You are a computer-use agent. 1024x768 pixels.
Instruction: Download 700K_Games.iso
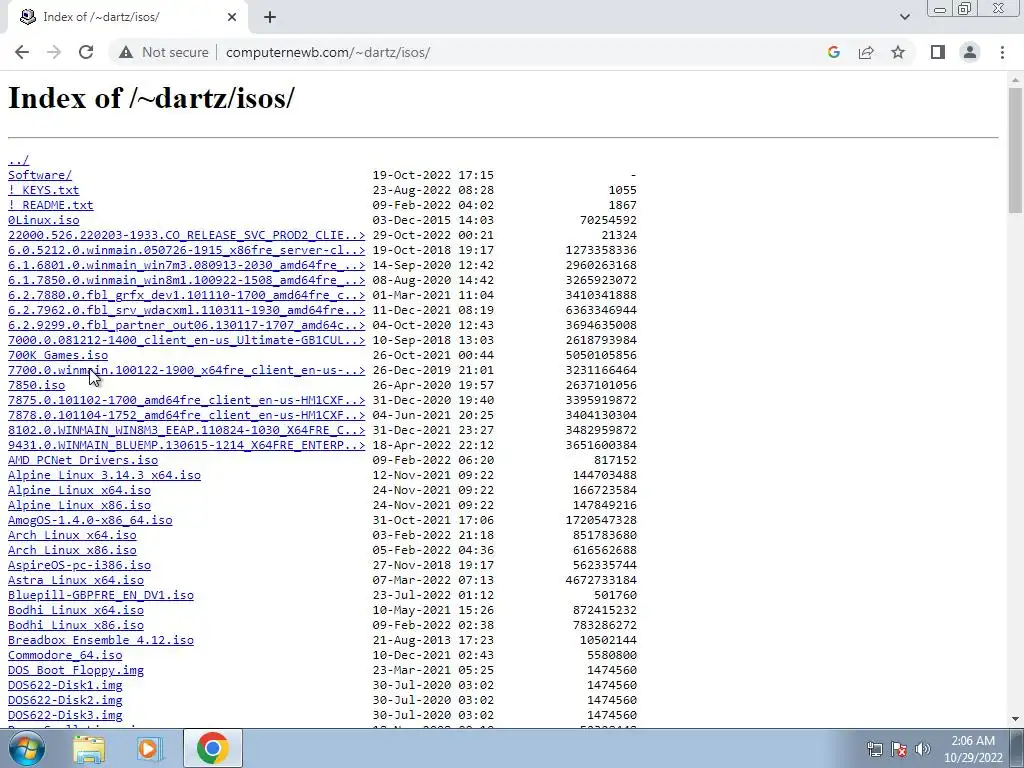[57, 355]
